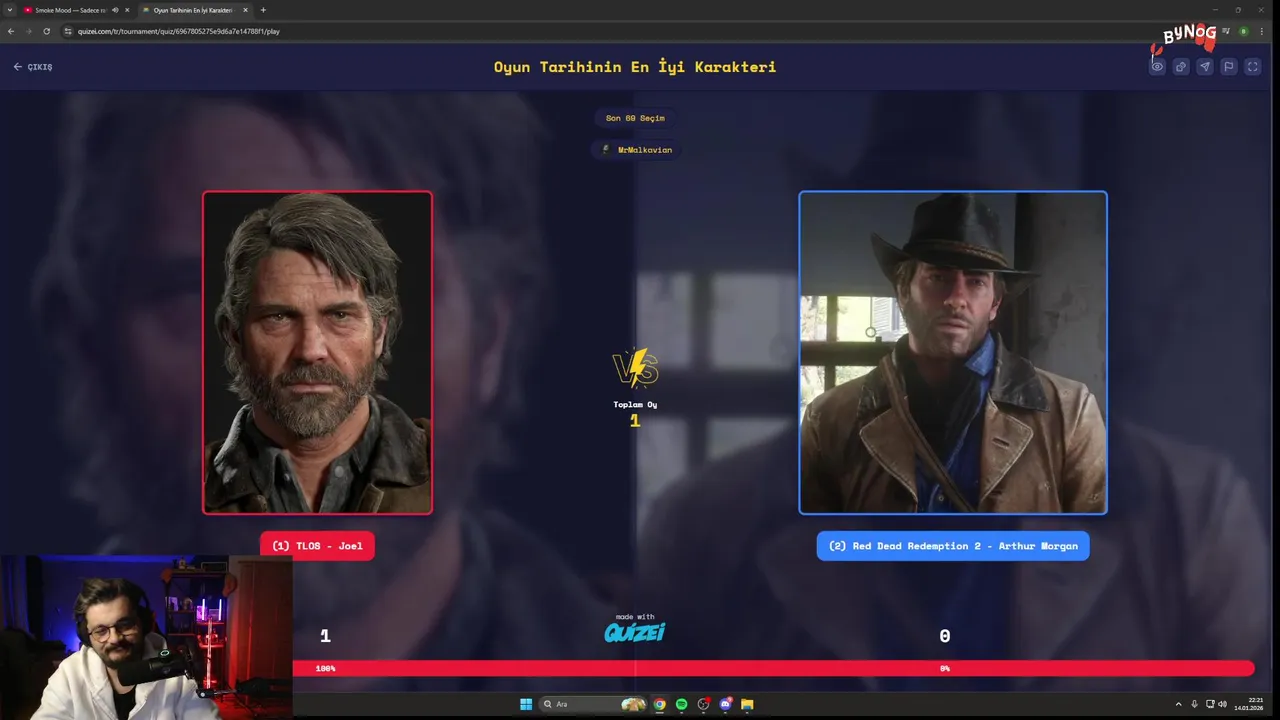Click the quiz title Oyun Tarihinin En İyi Karakteri
Viewport: 1280px width, 720px height.
635,67
